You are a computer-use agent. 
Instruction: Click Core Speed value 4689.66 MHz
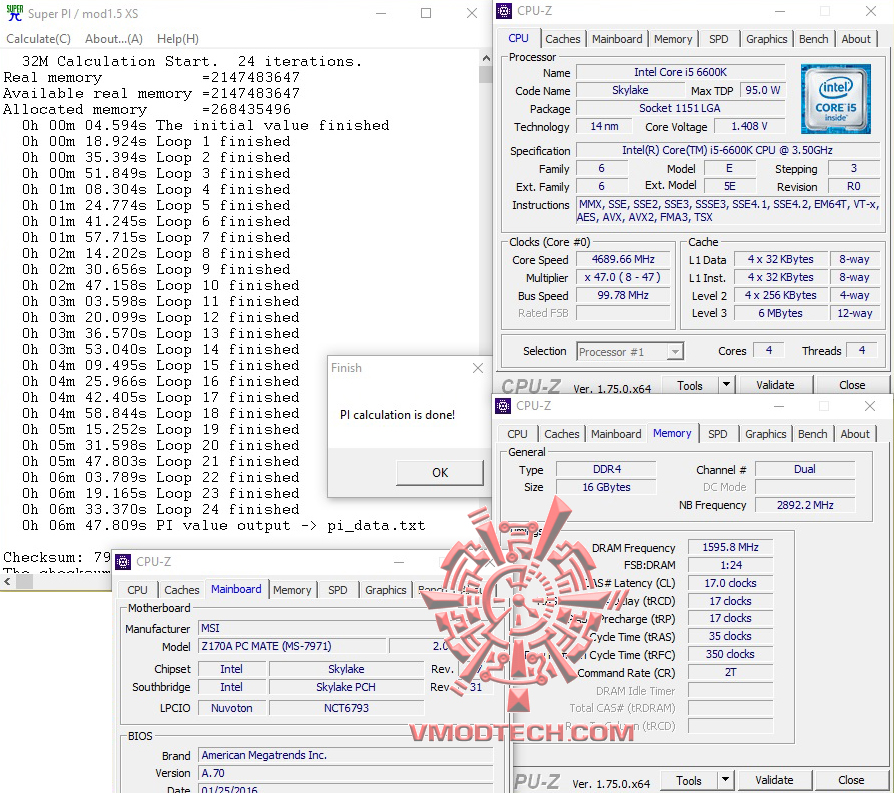pyautogui.click(x=623, y=259)
